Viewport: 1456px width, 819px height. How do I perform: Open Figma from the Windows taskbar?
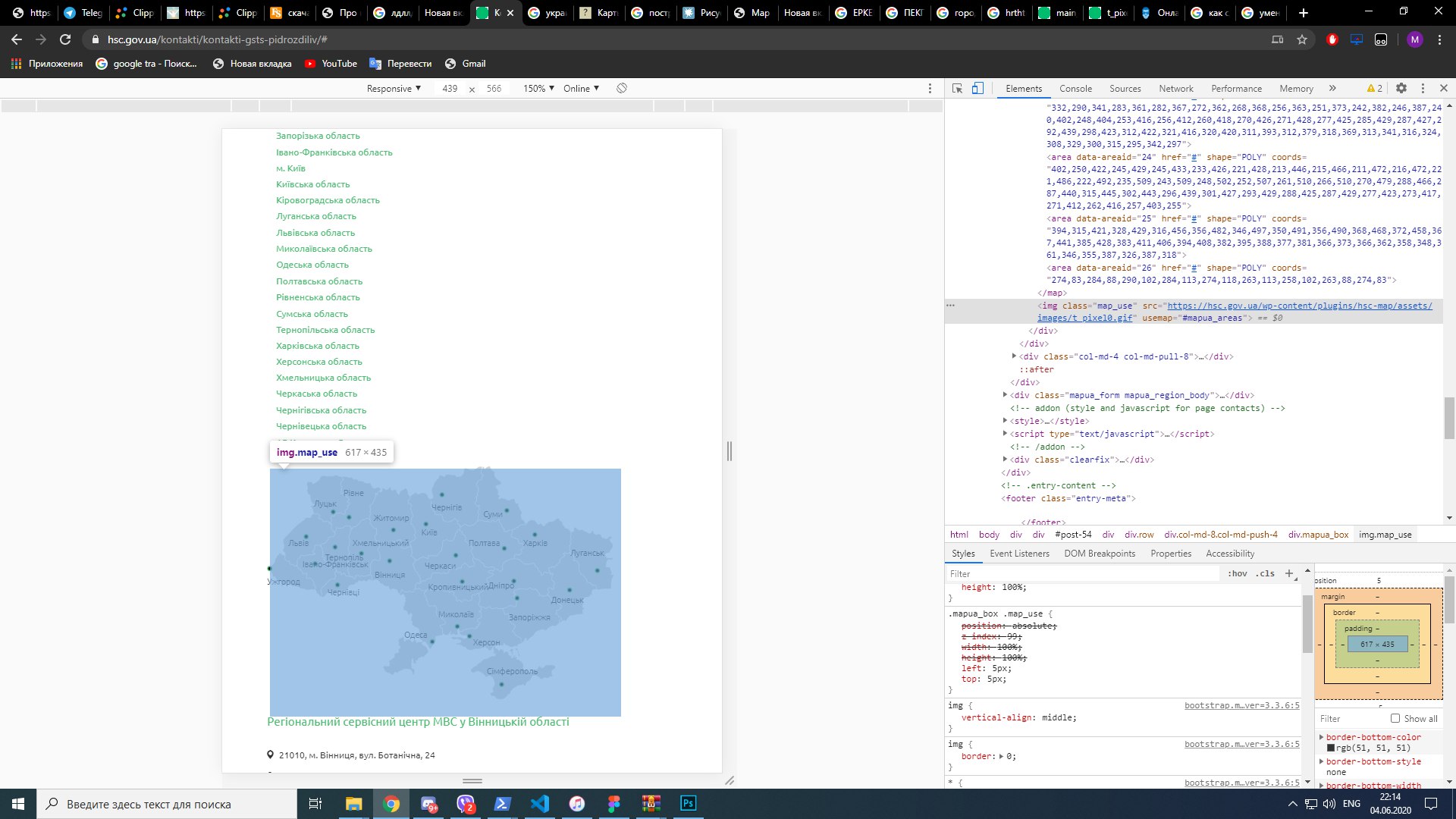[613, 804]
